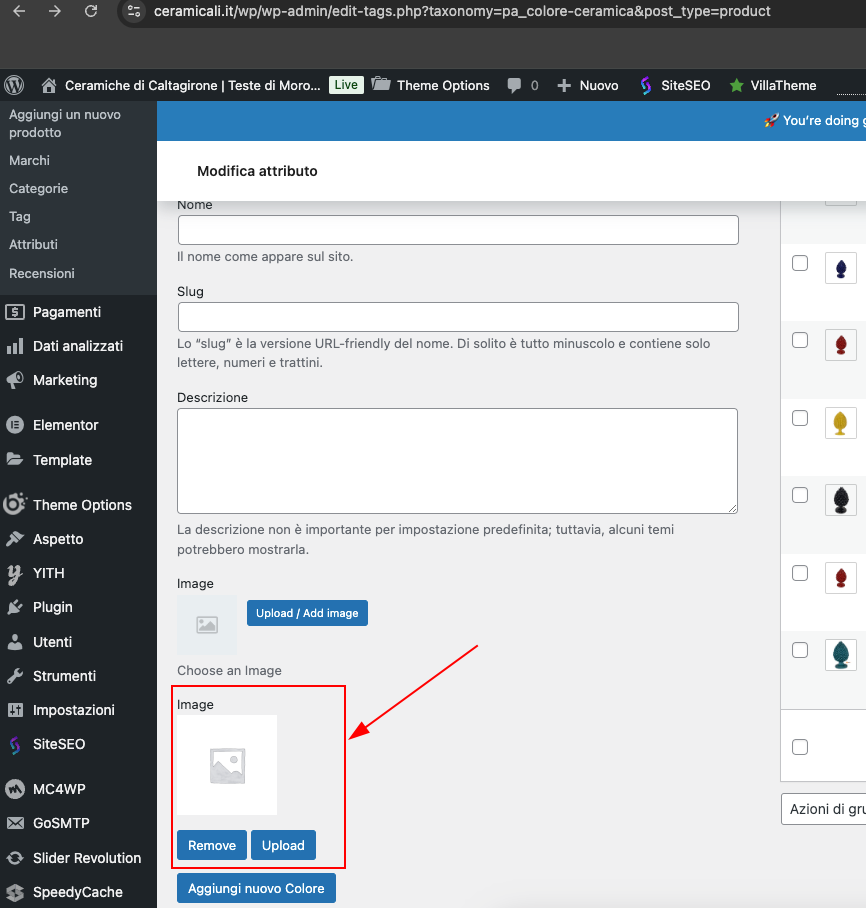This screenshot has height=908, width=866.
Task: Click the home icon beside site name
Action: [x=49, y=86]
